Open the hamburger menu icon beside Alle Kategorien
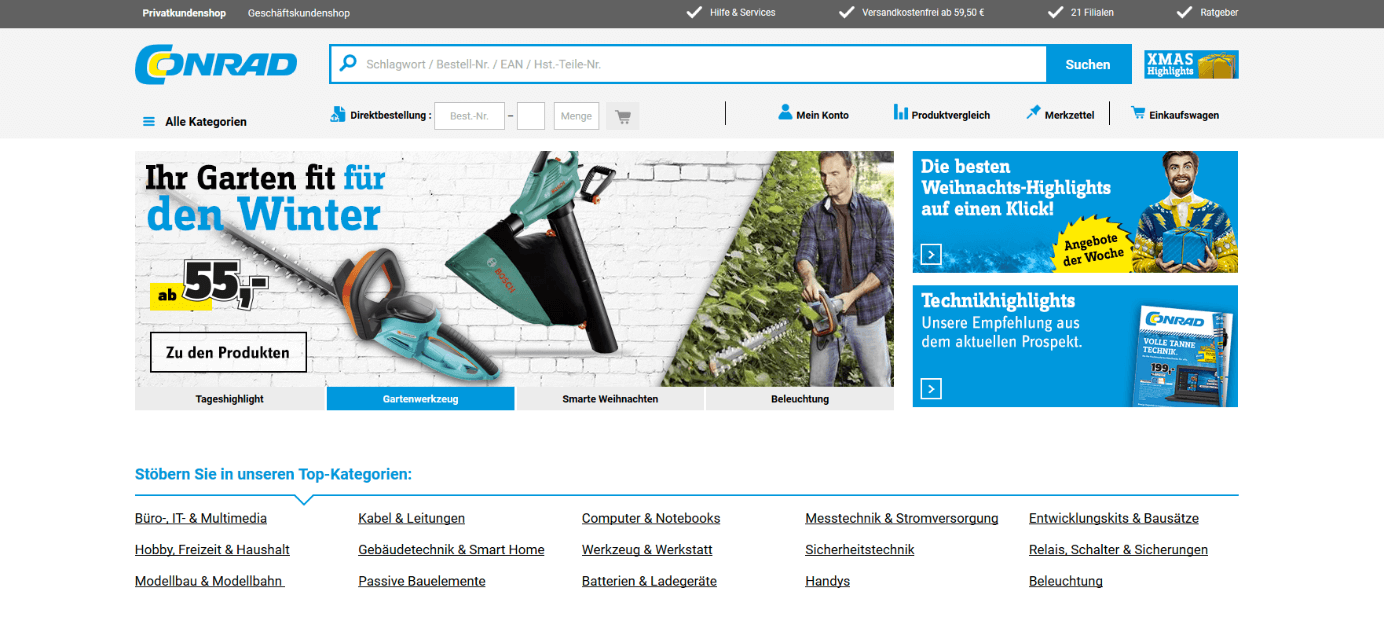1384x643 pixels. [x=149, y=121]
